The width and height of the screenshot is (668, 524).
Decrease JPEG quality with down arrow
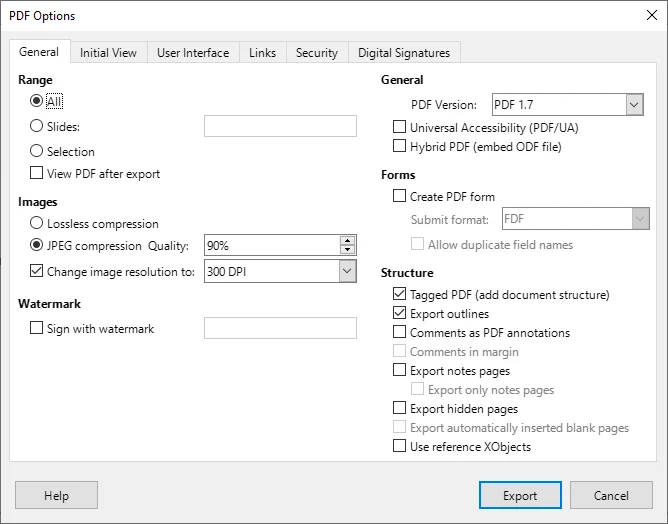tap(348, 250)
